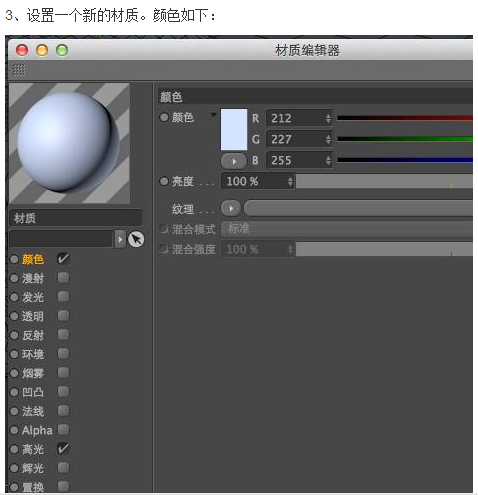Viewport: 478px width, 495px height.
Task: Click the red close window button
Action: pos(22,50)
